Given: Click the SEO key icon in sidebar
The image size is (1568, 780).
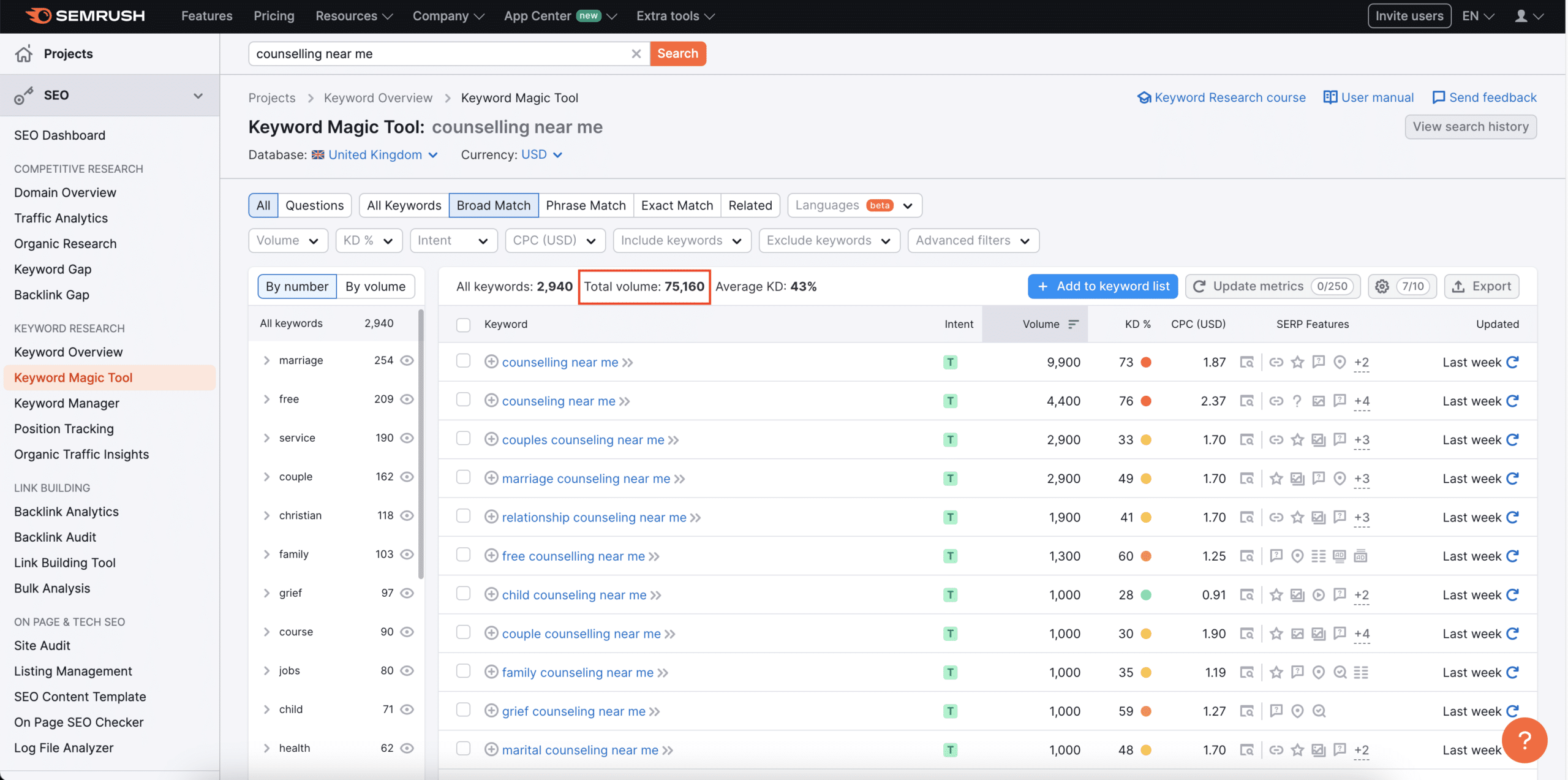Looking at the screenshot, I should pyautogui.click(x=24, y=96).
